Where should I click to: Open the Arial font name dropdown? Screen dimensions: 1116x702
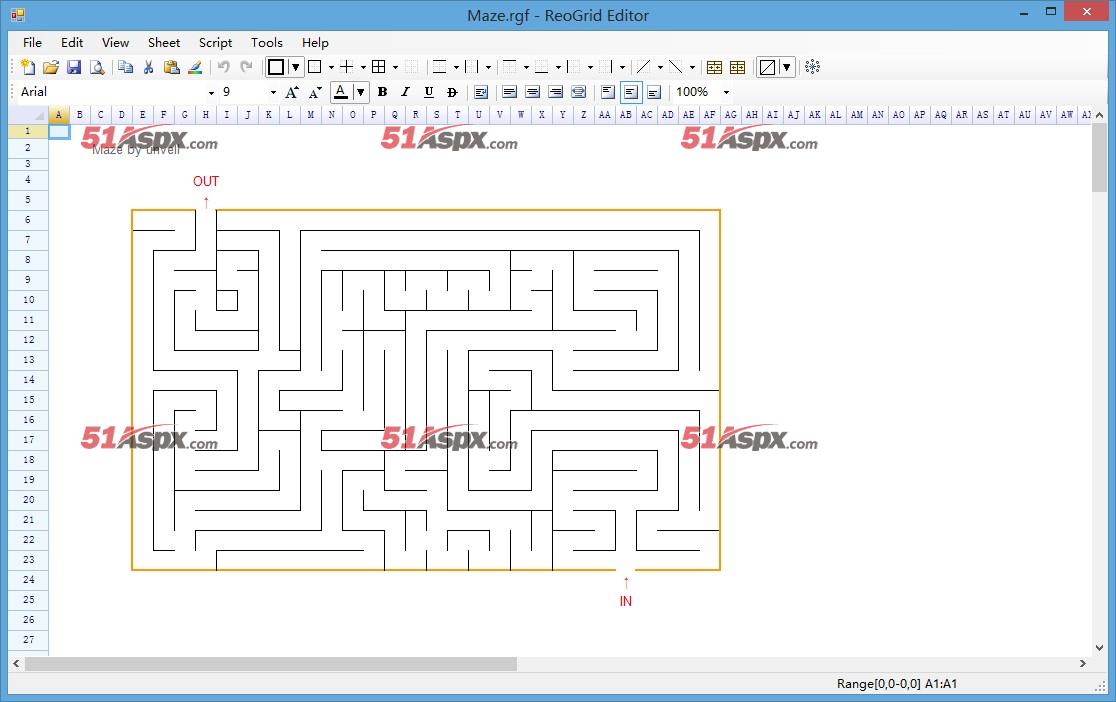click(211, 93)
